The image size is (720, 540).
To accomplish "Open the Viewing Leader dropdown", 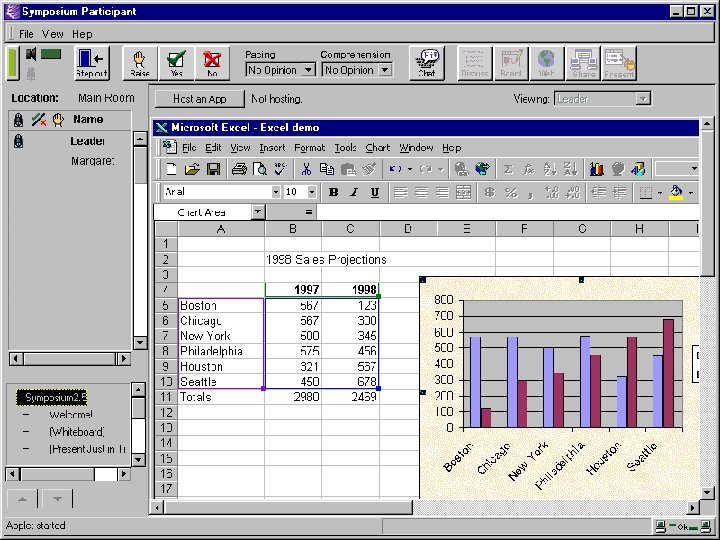I will pos(643,99).
